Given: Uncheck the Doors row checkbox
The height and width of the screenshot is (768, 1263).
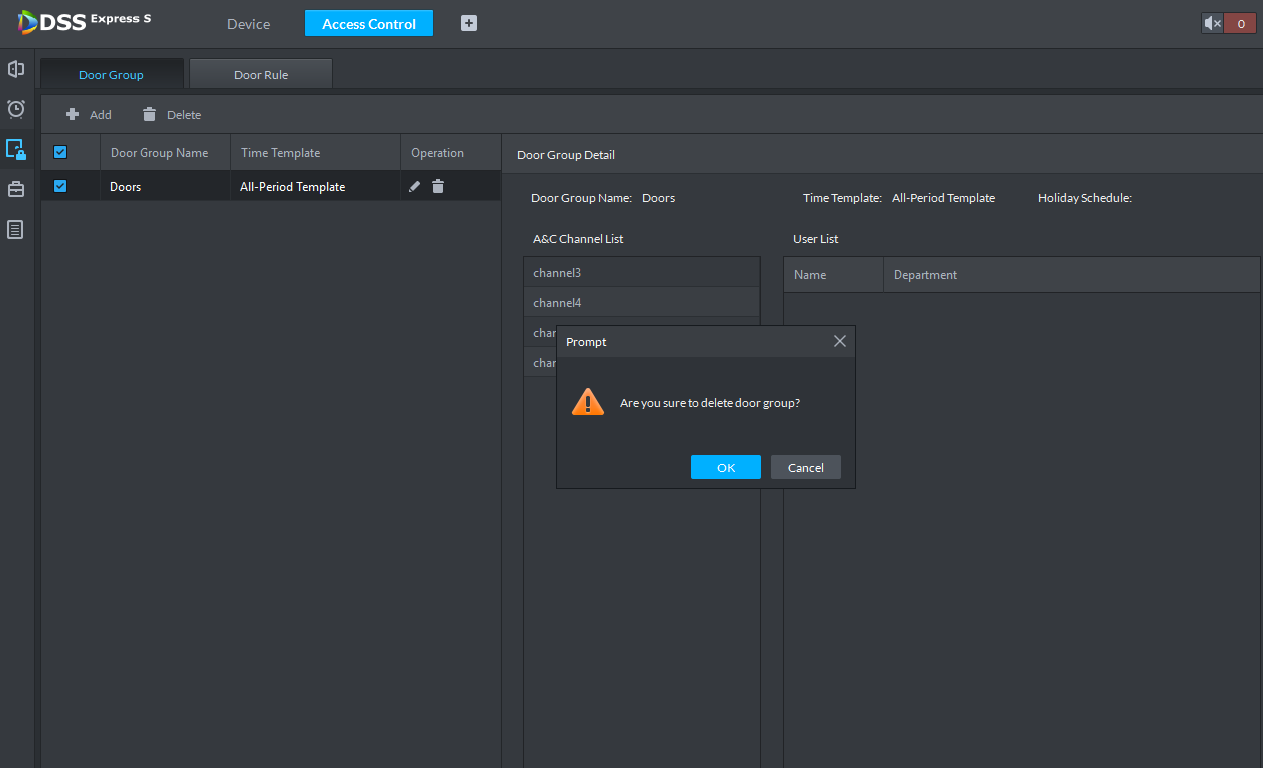Looking at the screenshot, I should point(60,186).
